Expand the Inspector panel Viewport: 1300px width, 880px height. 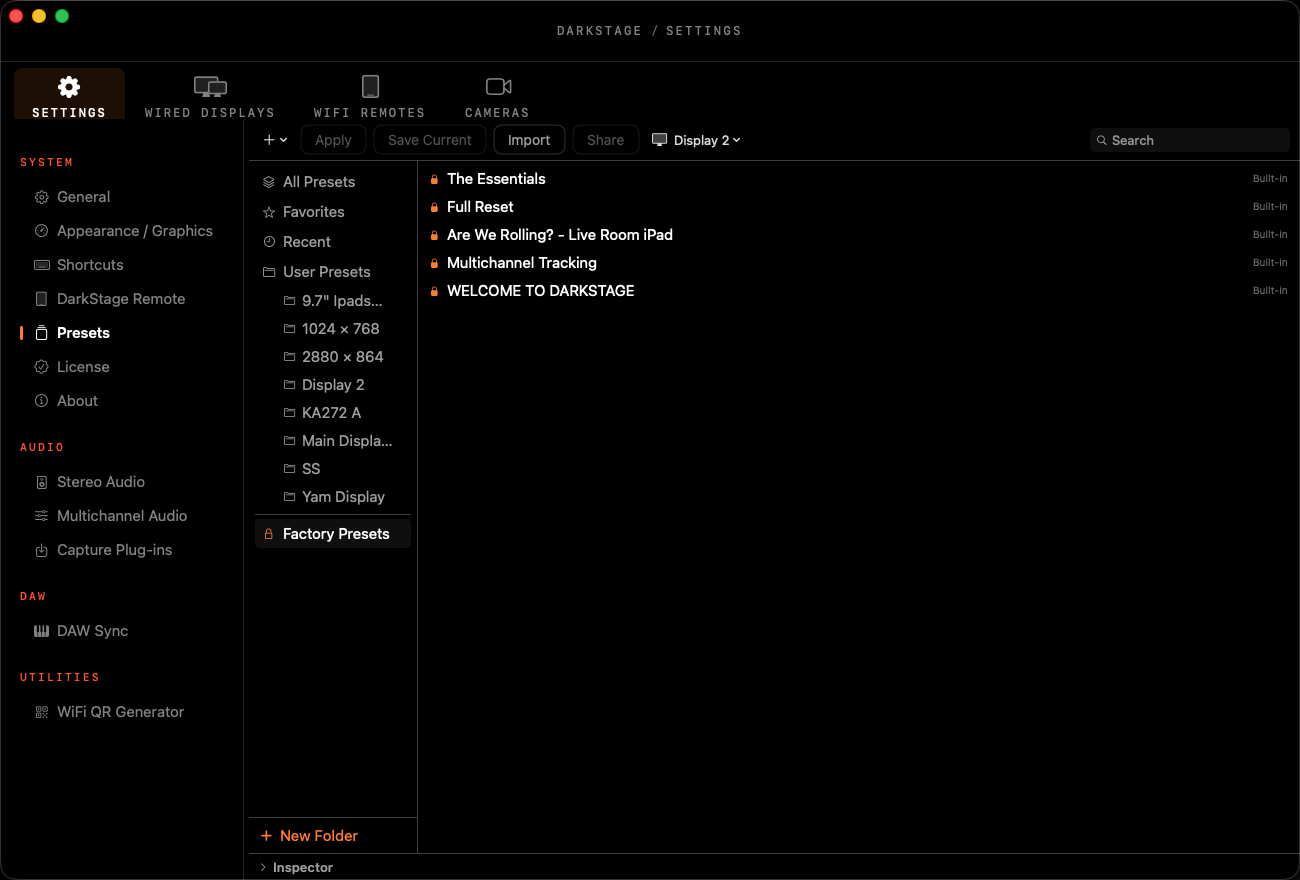[296, 868]
